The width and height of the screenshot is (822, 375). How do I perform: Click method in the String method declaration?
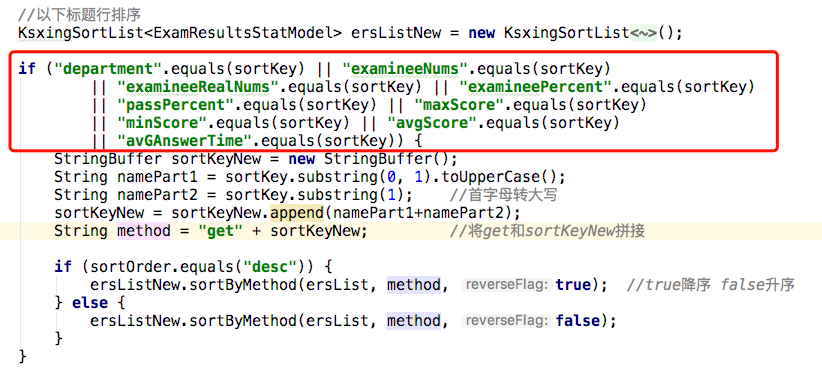tap(144, 231)
